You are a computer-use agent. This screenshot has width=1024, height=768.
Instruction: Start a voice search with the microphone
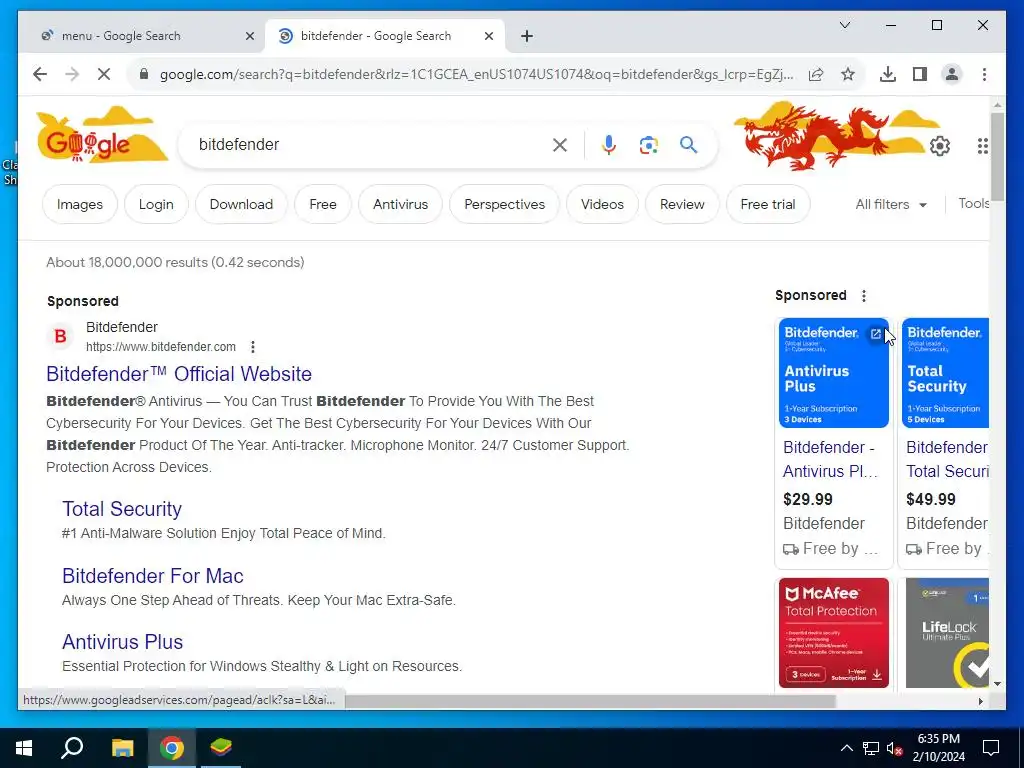[609, 145]
